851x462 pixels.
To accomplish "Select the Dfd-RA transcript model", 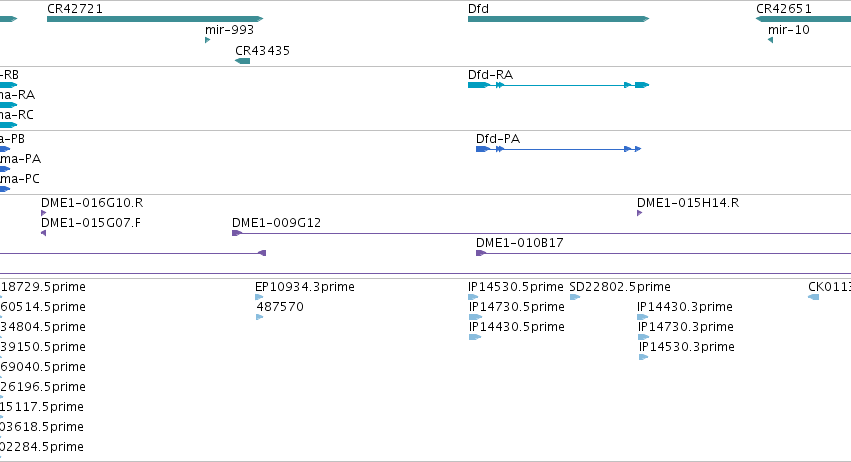I will pos(558,85).
